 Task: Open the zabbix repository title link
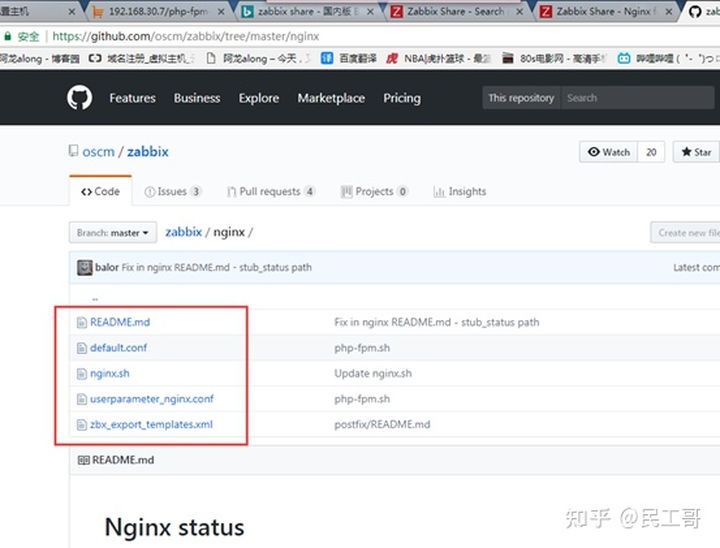coord(148,152)
